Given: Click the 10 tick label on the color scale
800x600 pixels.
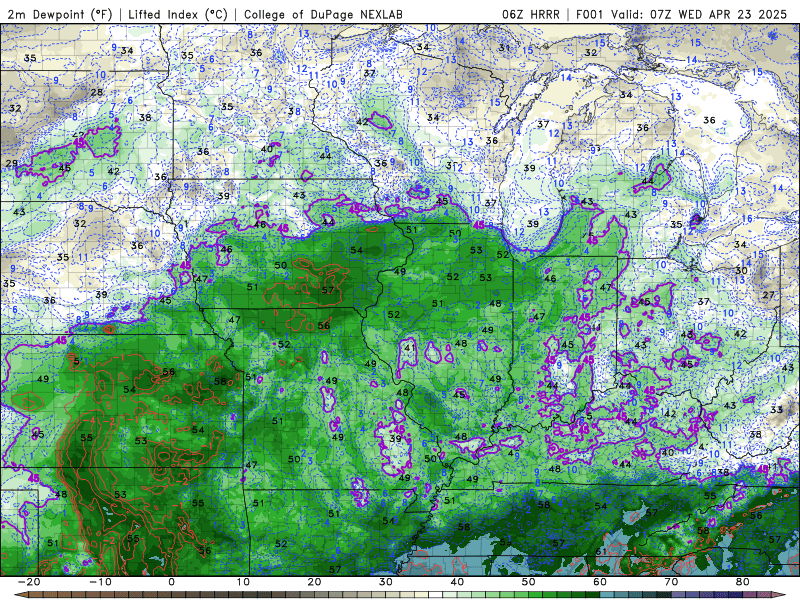Looking at the screenshot, I should 243,582.
